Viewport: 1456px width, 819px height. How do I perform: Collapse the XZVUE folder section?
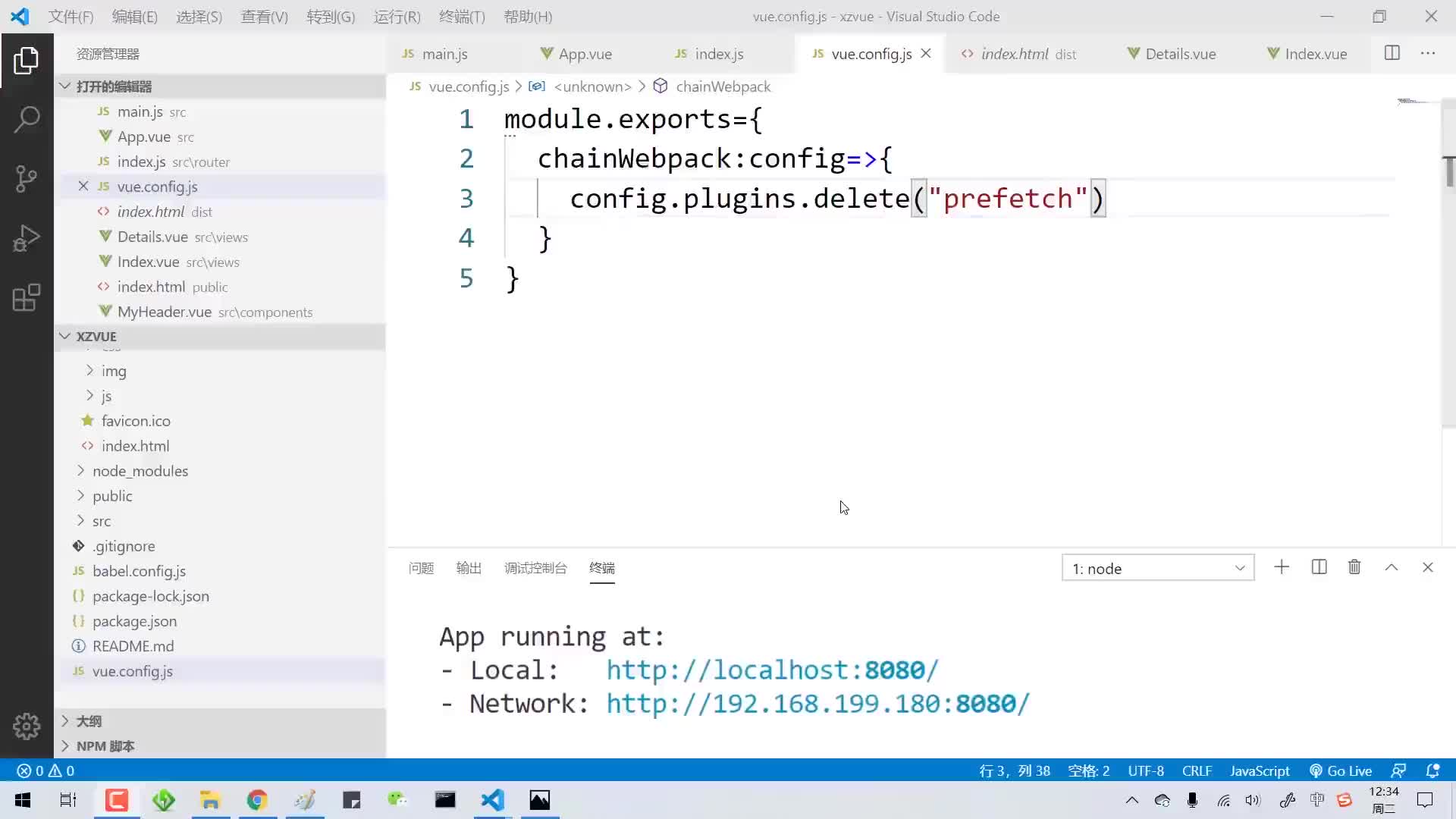tap(220, 336)
